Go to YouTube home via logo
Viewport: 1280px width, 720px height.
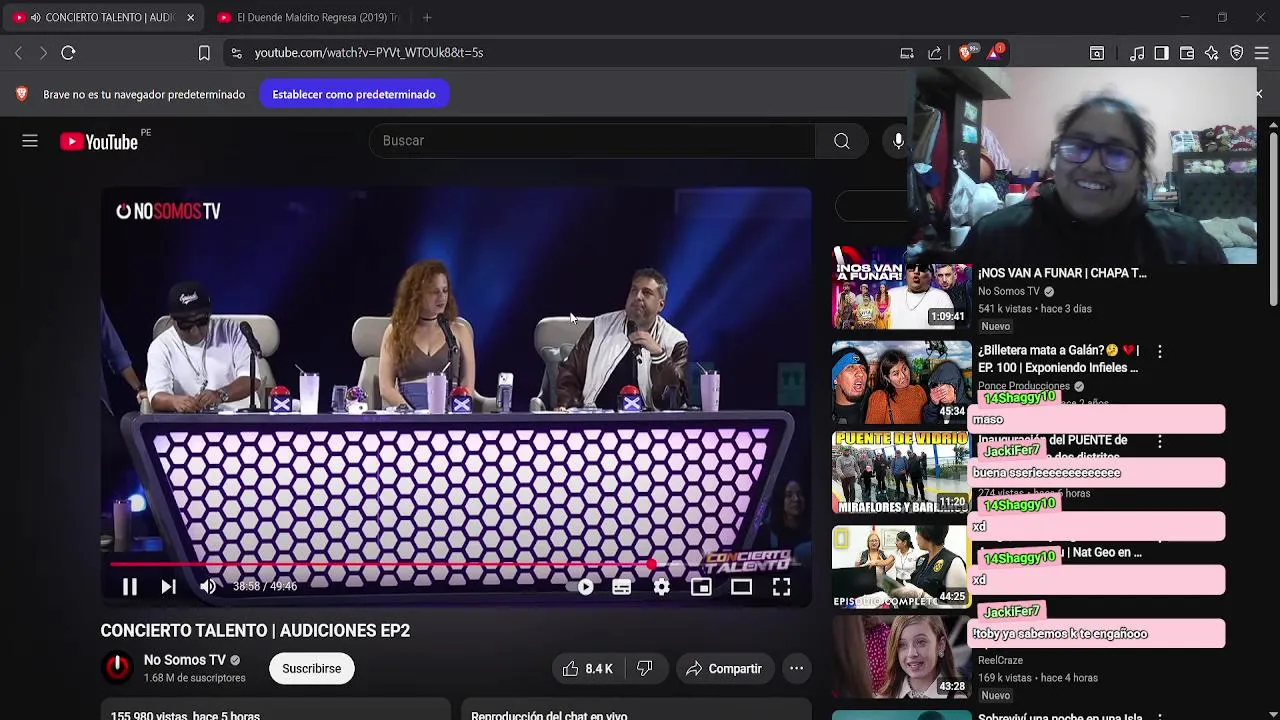pos(98,142)
